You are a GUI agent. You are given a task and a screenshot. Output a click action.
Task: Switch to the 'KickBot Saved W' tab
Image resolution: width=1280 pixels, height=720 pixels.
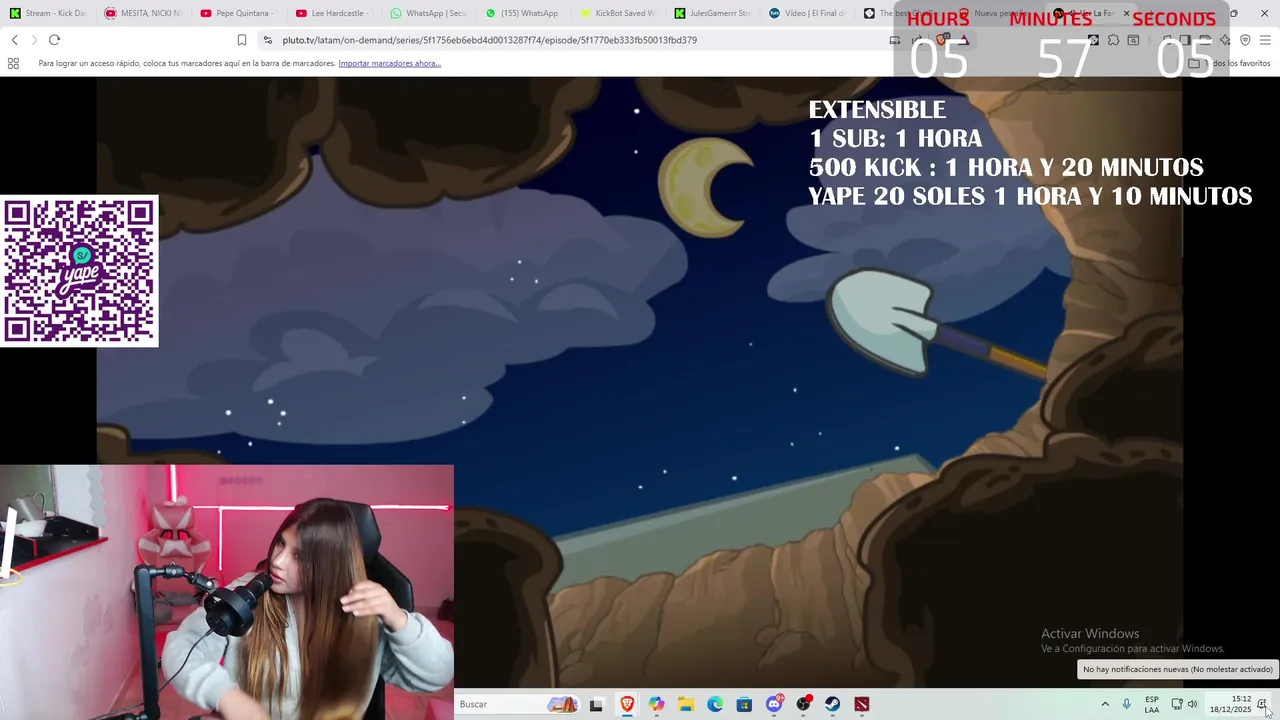tap(618, 13)
